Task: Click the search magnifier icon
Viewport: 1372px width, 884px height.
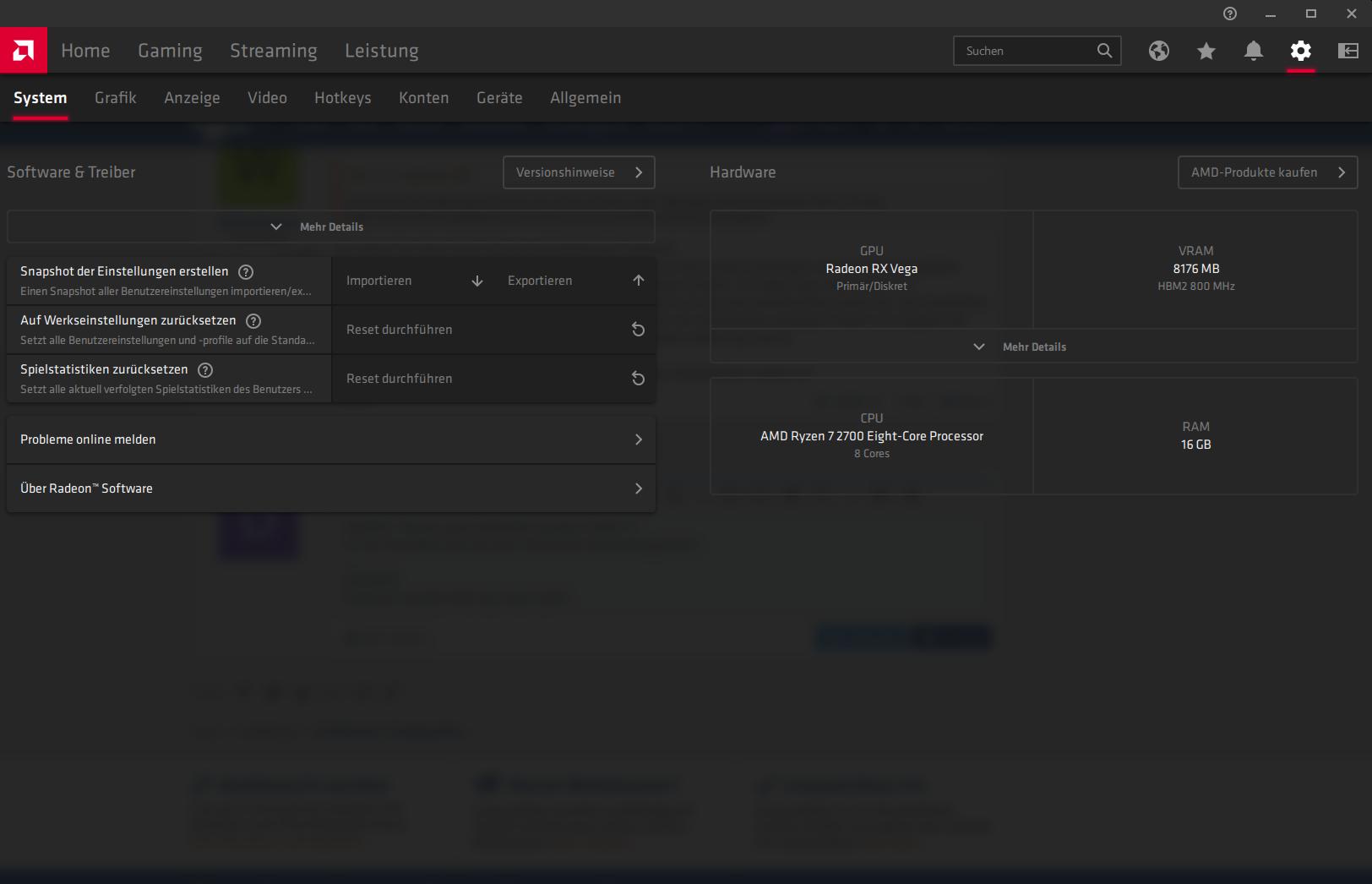Action: point(1104,51)
